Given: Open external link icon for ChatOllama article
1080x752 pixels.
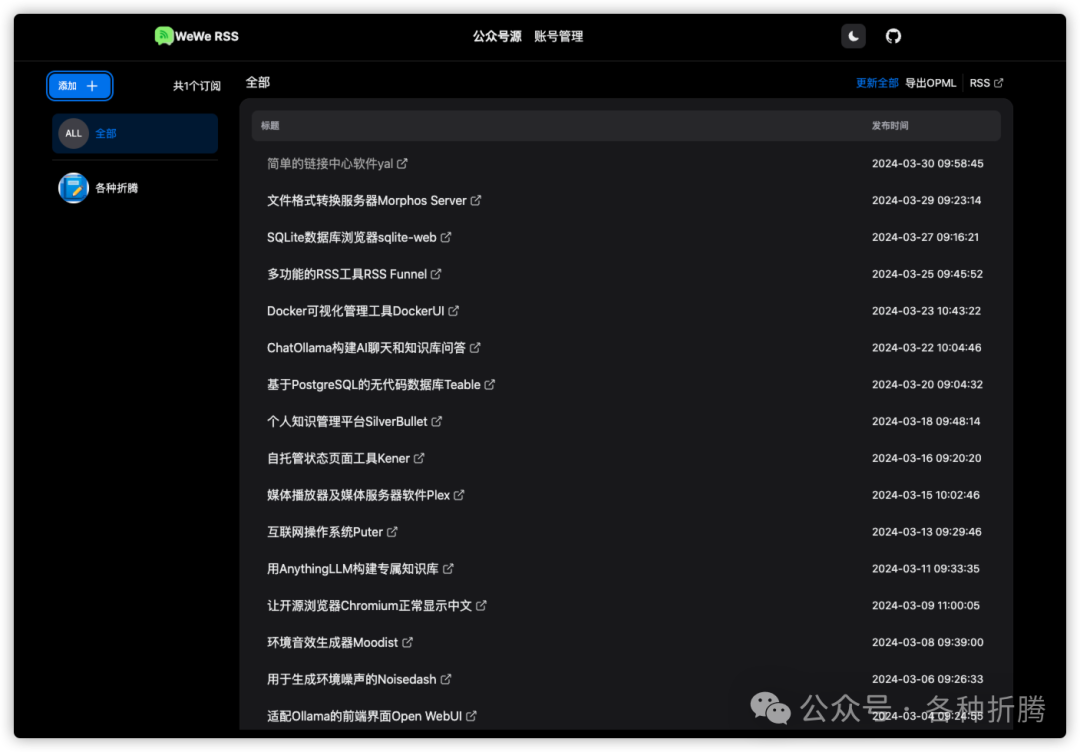Looking at the screenshot, I should coord(475,348).
